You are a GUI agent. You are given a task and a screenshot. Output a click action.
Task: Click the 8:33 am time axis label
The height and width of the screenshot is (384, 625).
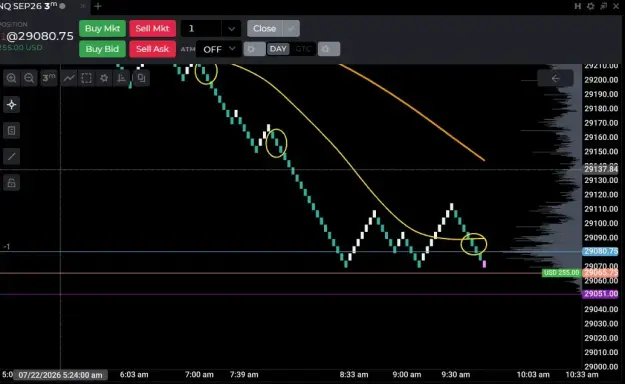click(x=354, y=374)
